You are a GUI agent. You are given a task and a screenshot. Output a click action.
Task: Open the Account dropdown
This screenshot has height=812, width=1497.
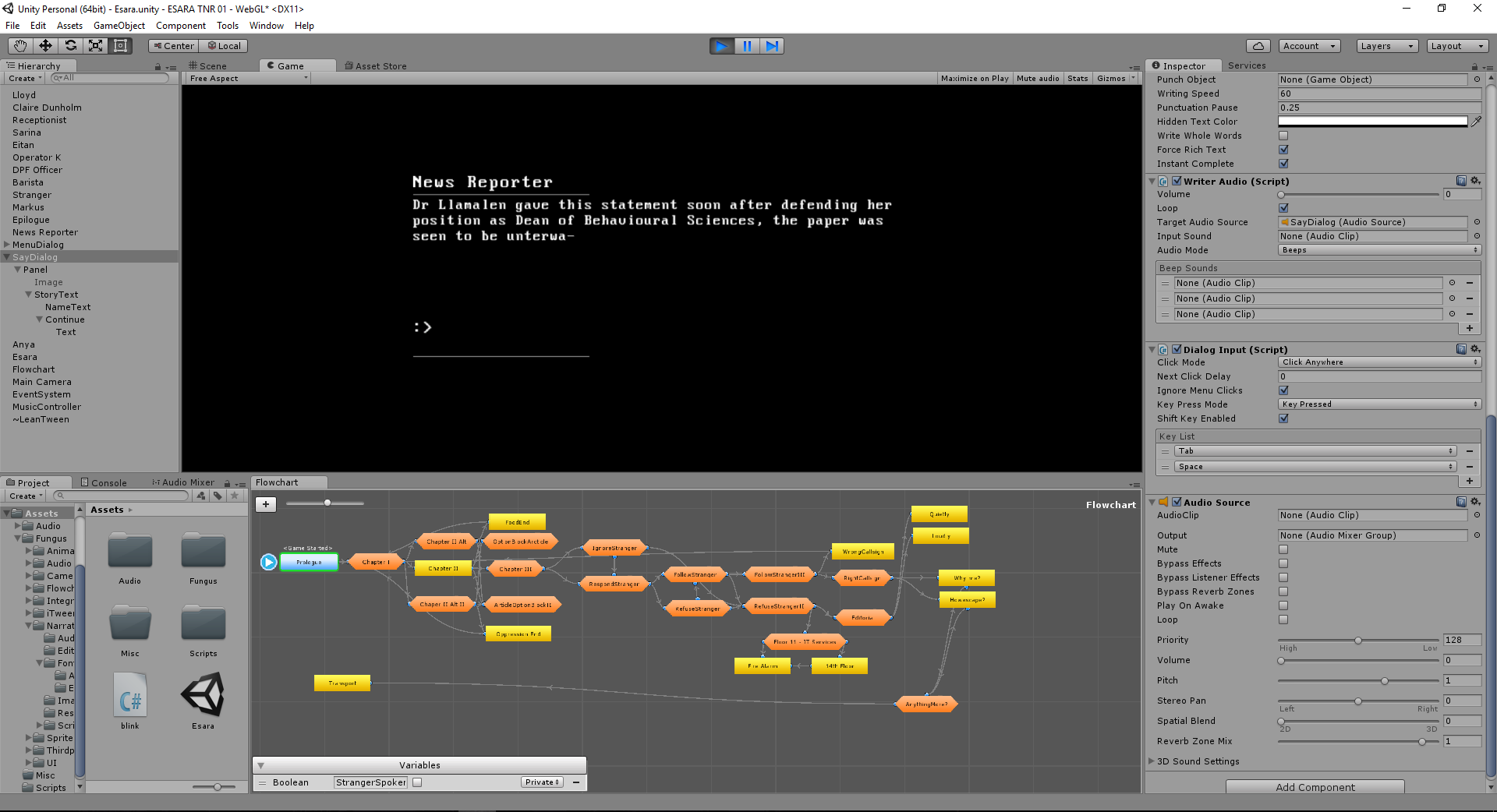1309,46
